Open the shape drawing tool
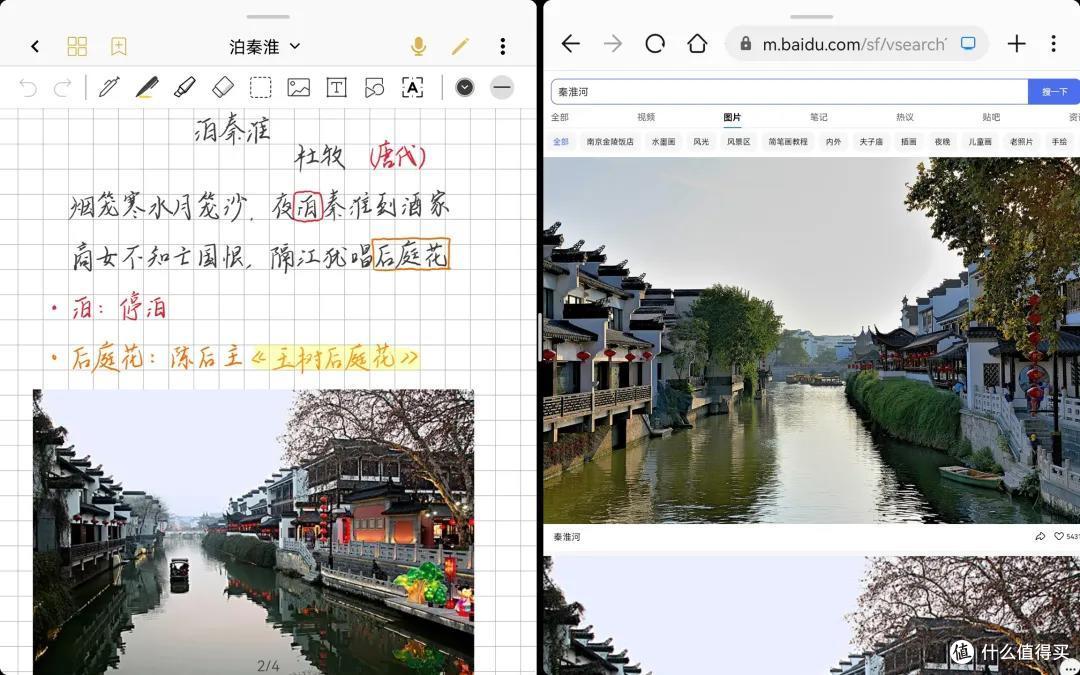Viewport: 1080px width, 675px height. point(374,87)
